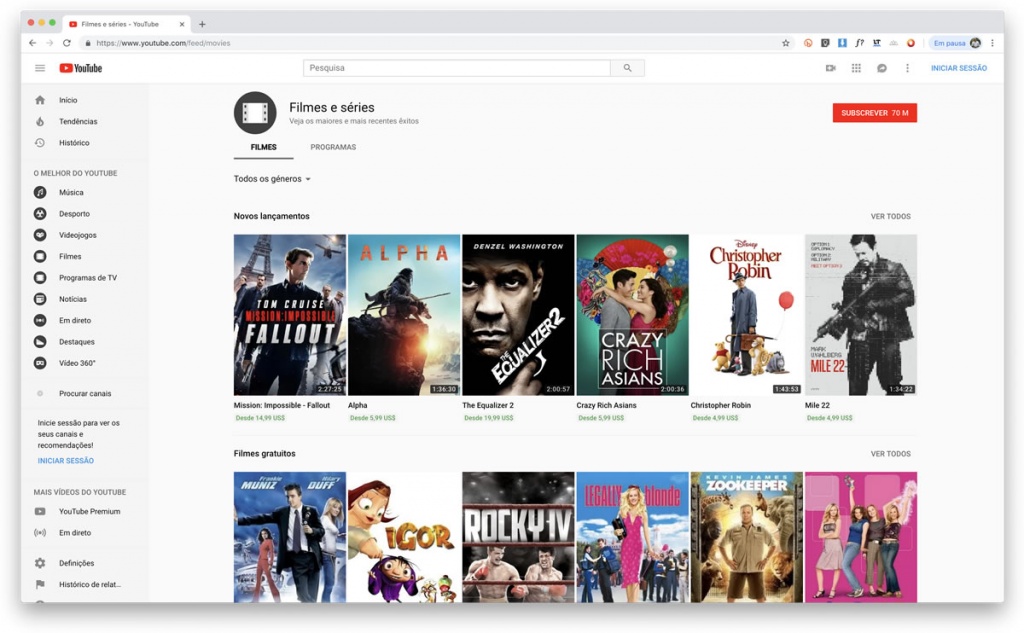This screenshot has width=1024, height=633.
Task: Select the FILMES tab
Action: [x=263, y=146]
